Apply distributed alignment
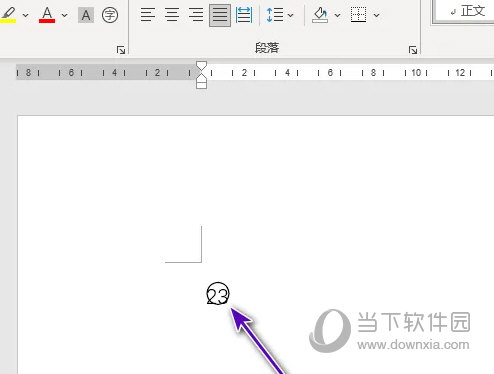Image resolution: width=494 pixels, height=374 pixels. pos(244,15)
